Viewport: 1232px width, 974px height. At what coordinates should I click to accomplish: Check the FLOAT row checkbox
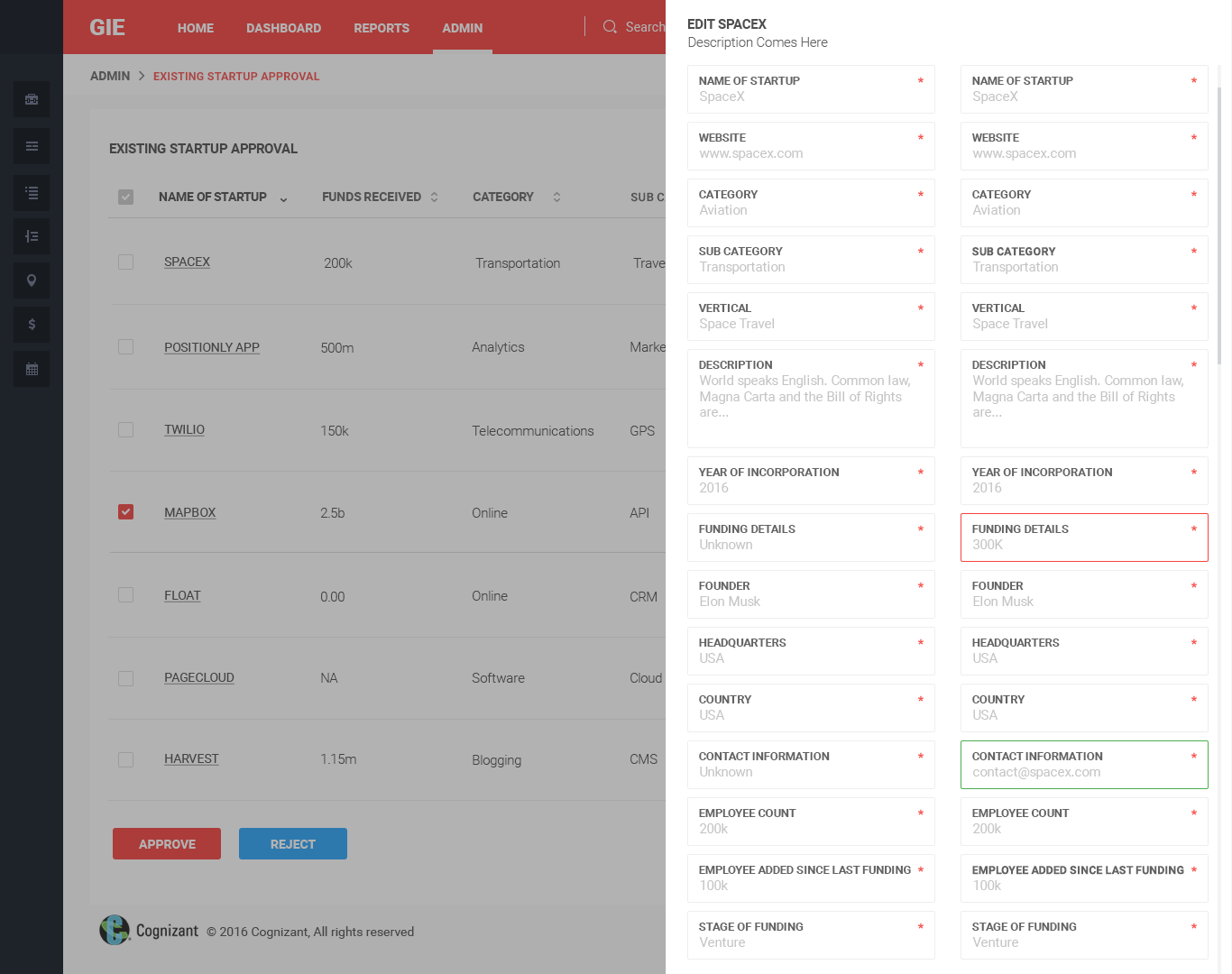pyautogui.click(x=125, y=595)
